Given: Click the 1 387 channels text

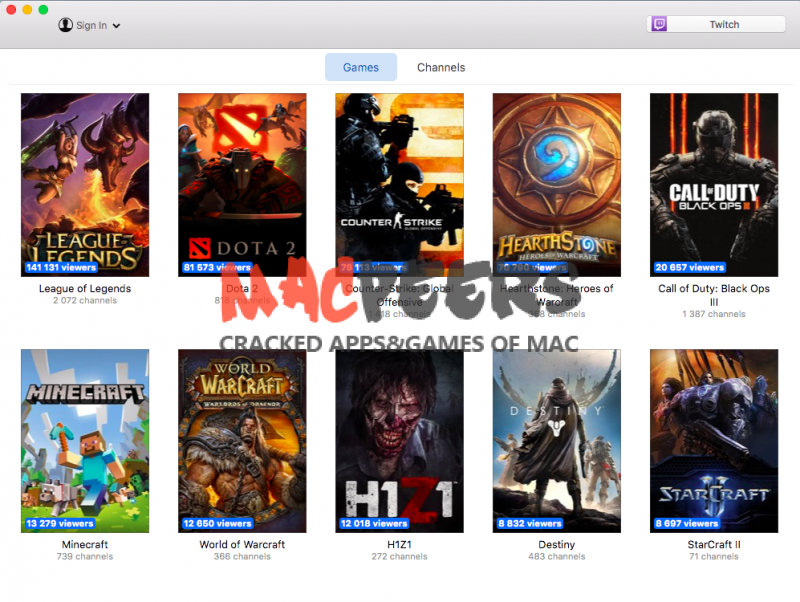Looking at the screenshot, I should 714,314.
